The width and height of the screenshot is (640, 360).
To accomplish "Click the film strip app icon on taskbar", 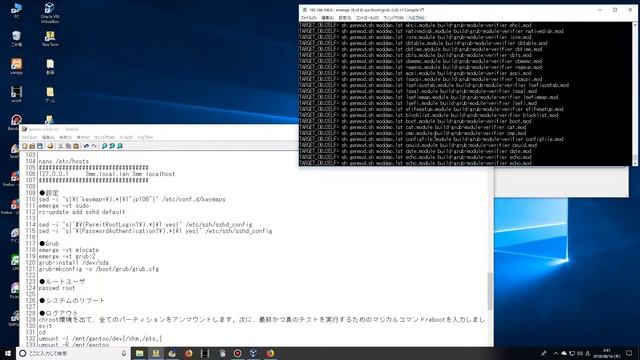I will pyautogui.click(x=205, y=353).
